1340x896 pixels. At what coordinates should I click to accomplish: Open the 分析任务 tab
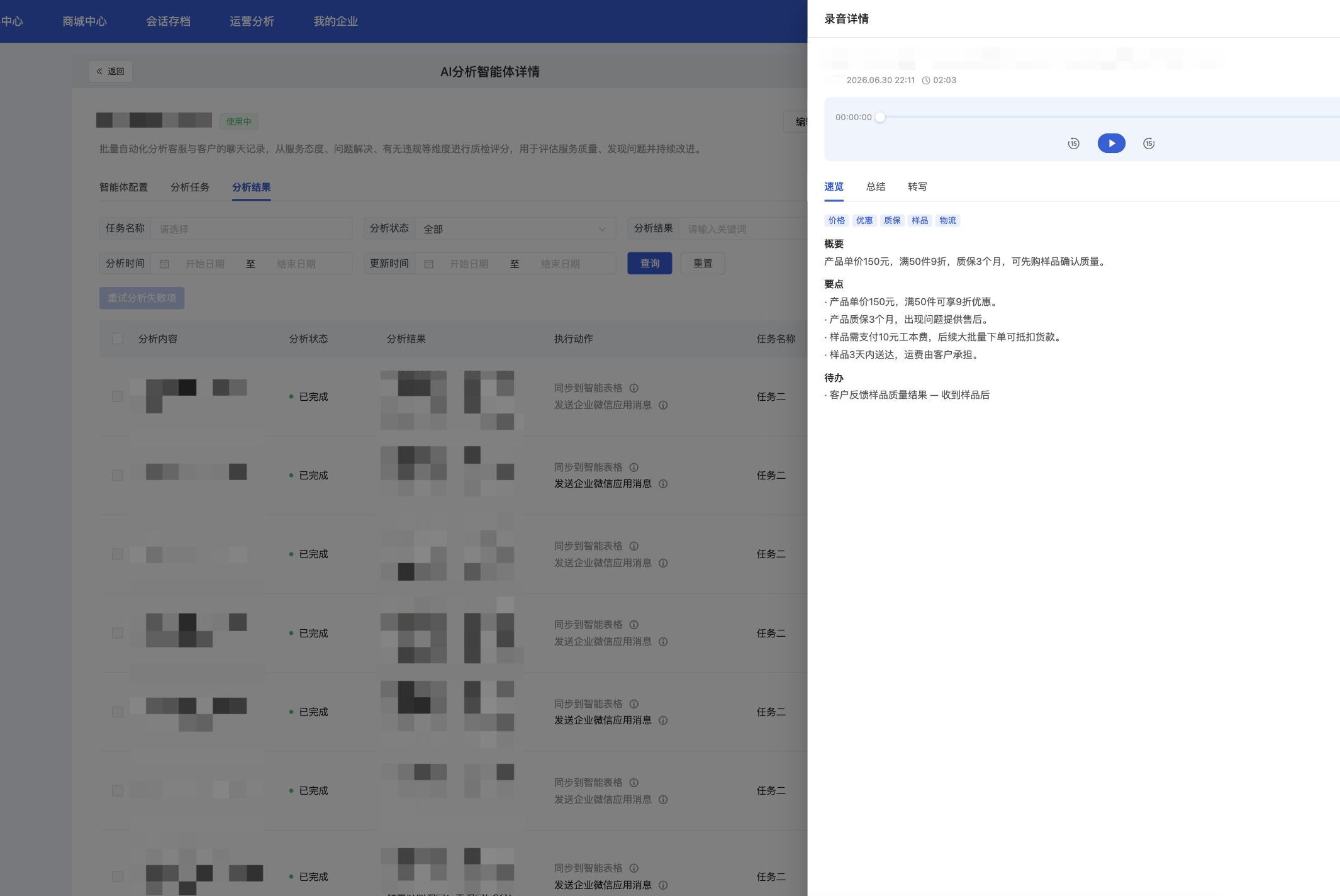(190, 187)
